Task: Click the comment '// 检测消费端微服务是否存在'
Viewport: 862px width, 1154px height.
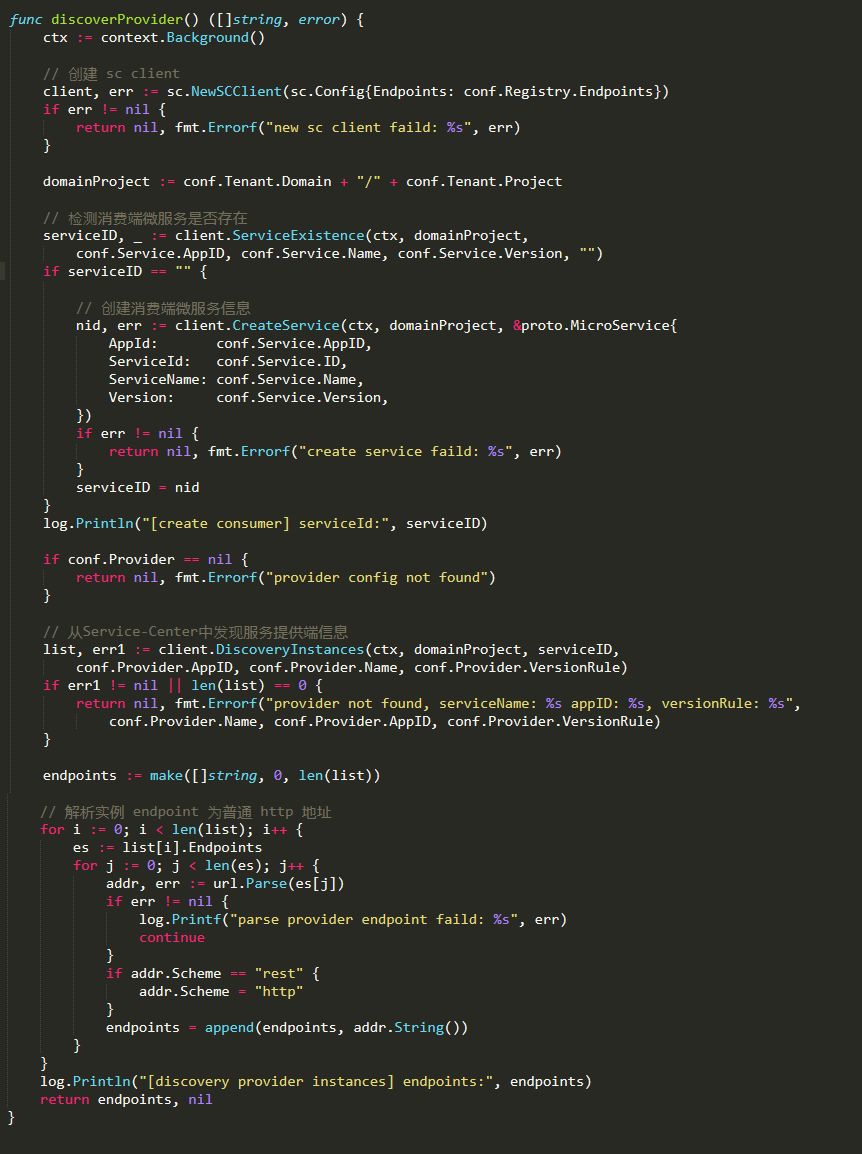Action: point(145,218)
